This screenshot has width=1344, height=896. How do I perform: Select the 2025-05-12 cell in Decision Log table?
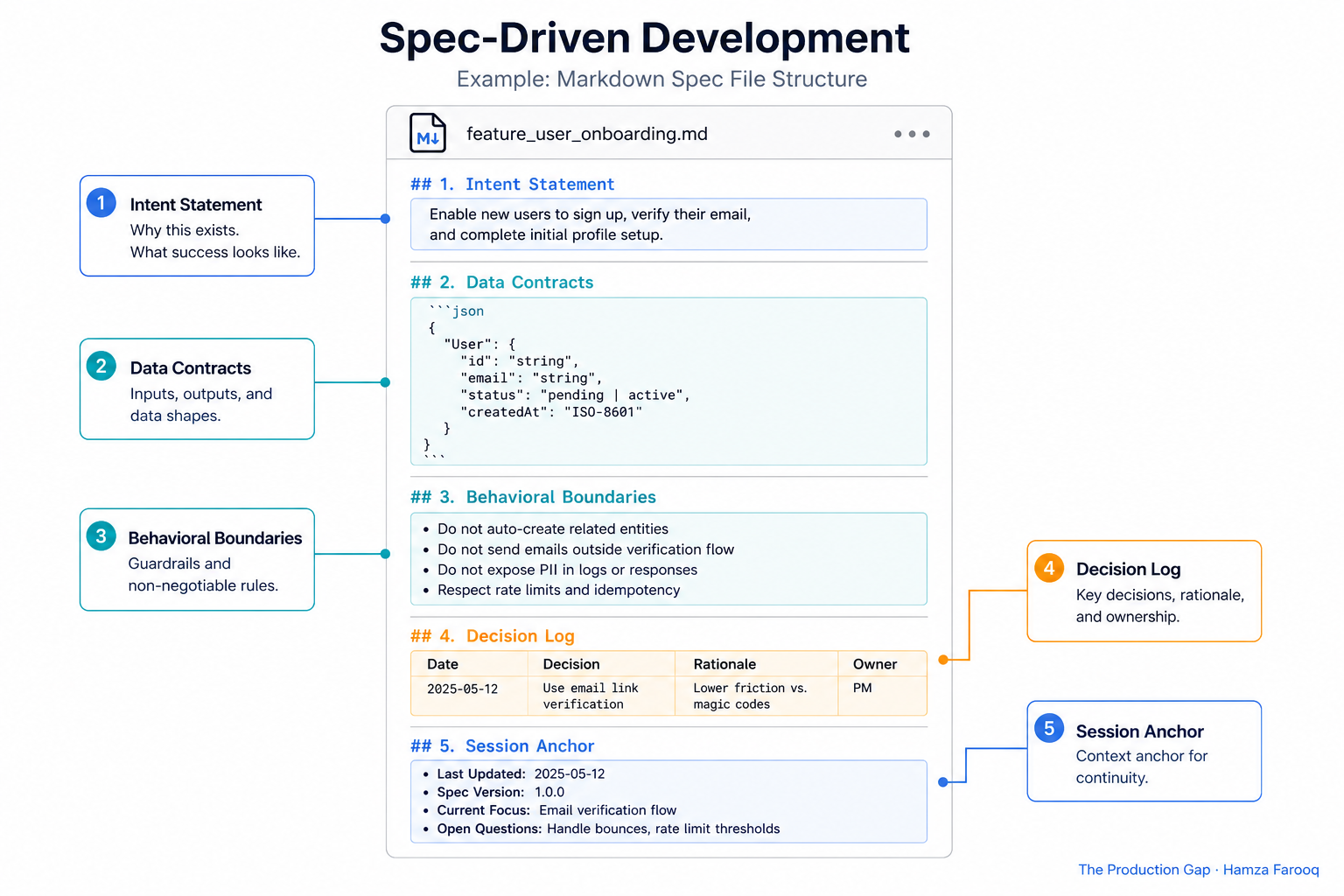coord(463,689)
